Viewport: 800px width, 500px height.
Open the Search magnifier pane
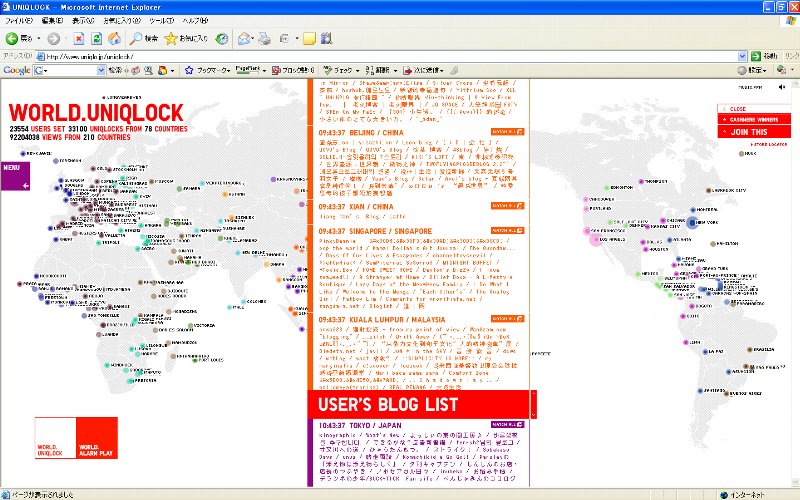(136, 38)
